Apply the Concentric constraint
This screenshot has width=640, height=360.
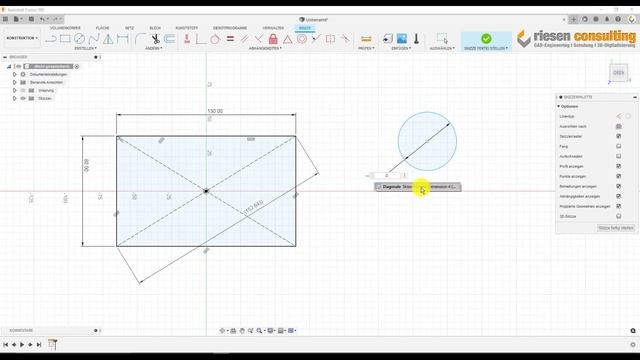pos(302,39)
